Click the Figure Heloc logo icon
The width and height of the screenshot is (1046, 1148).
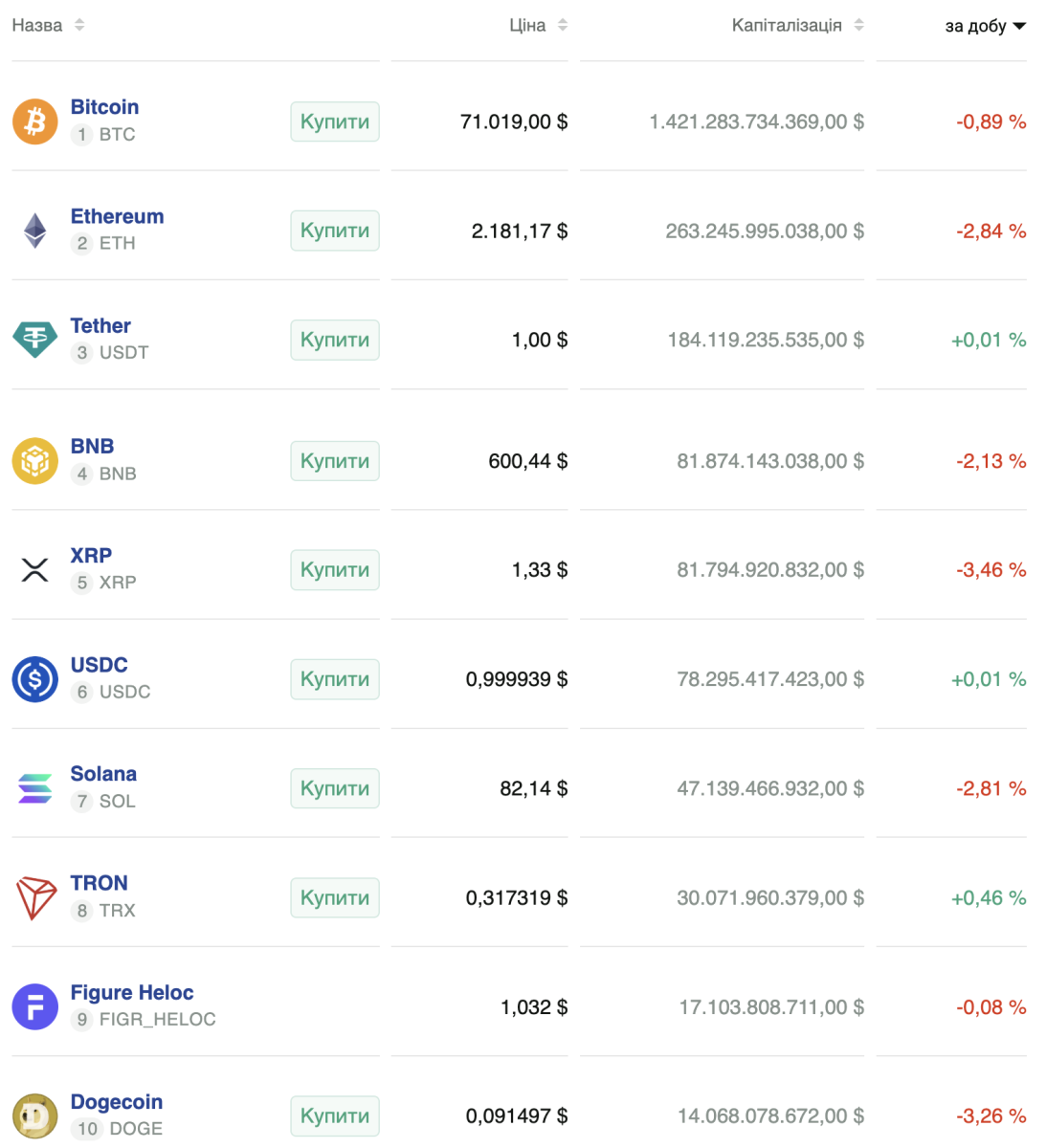coord(35,1007)
